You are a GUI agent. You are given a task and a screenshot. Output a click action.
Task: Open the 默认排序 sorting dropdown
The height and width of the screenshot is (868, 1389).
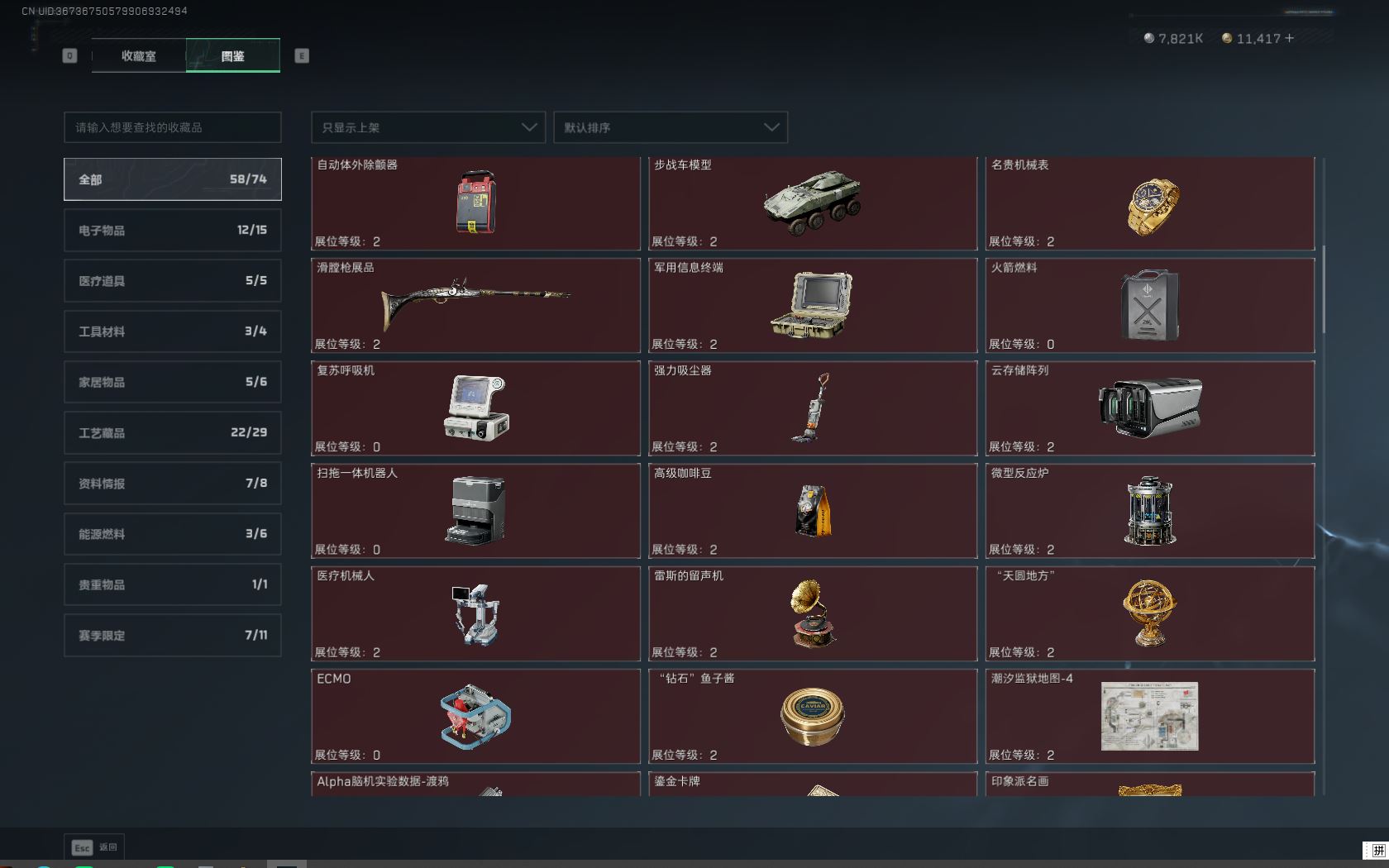tap(671, 127)
